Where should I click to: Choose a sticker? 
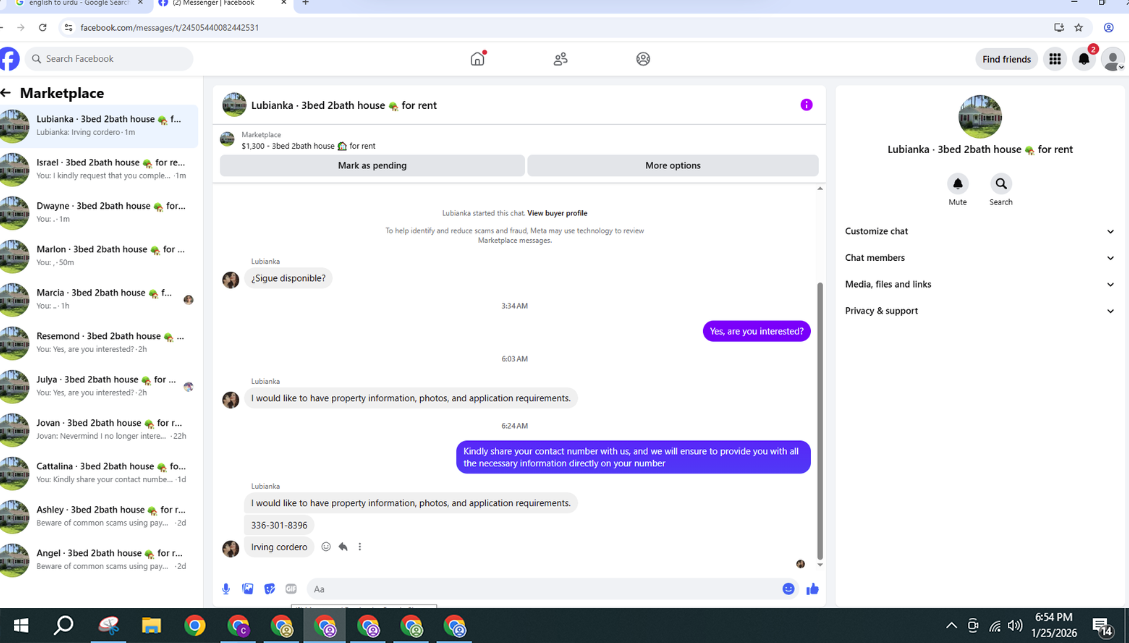269,589
